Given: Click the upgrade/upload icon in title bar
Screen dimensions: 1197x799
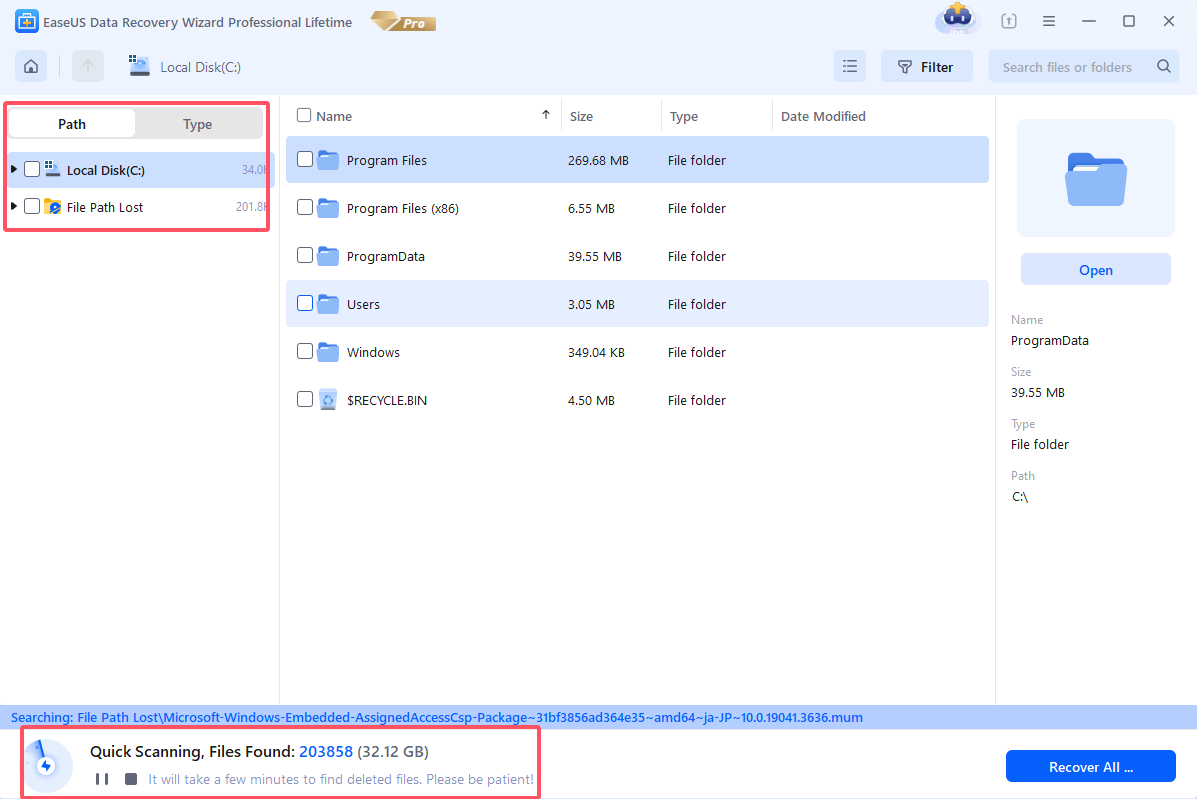Looking at the screenshot, I should pos(1008,21).
